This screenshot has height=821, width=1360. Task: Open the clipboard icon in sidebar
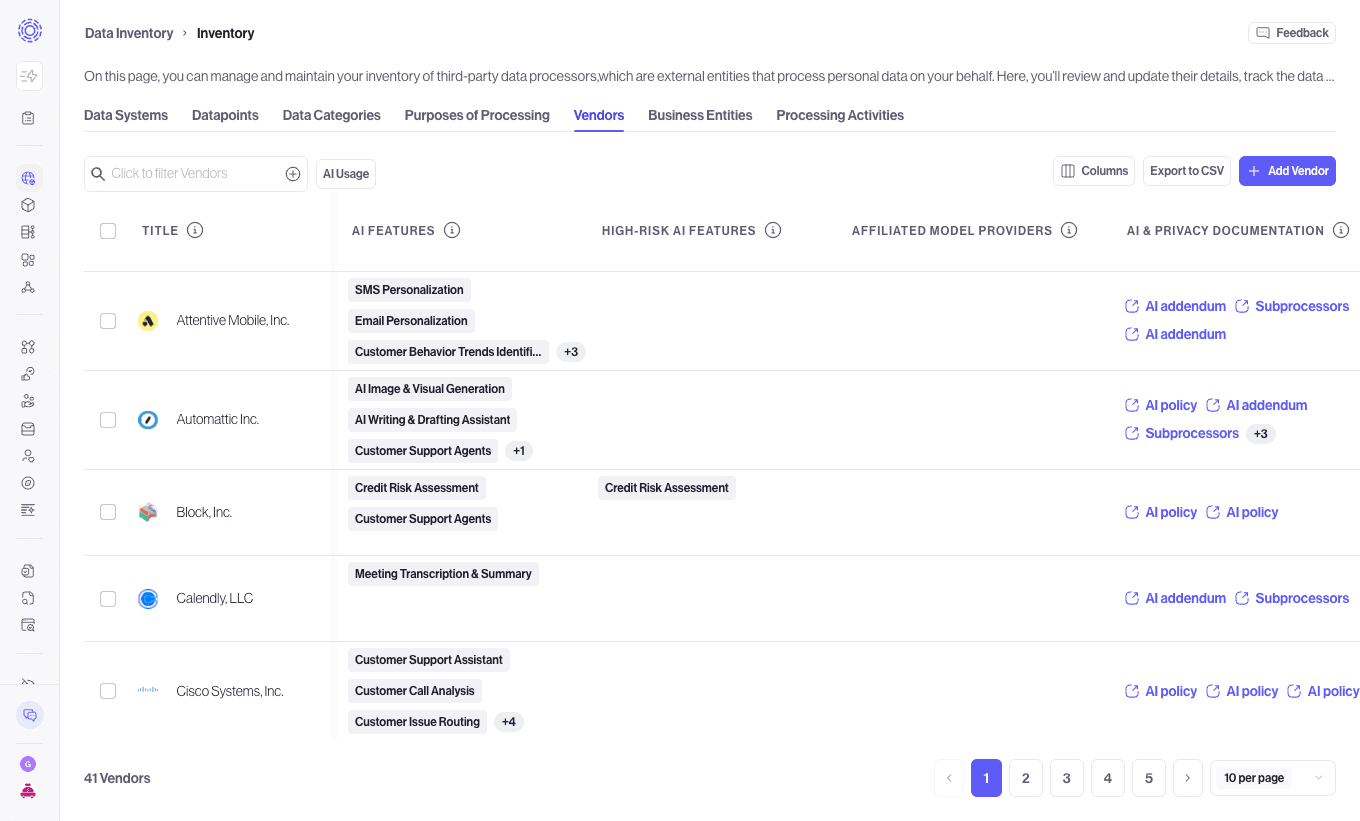[x=28, y=118]
